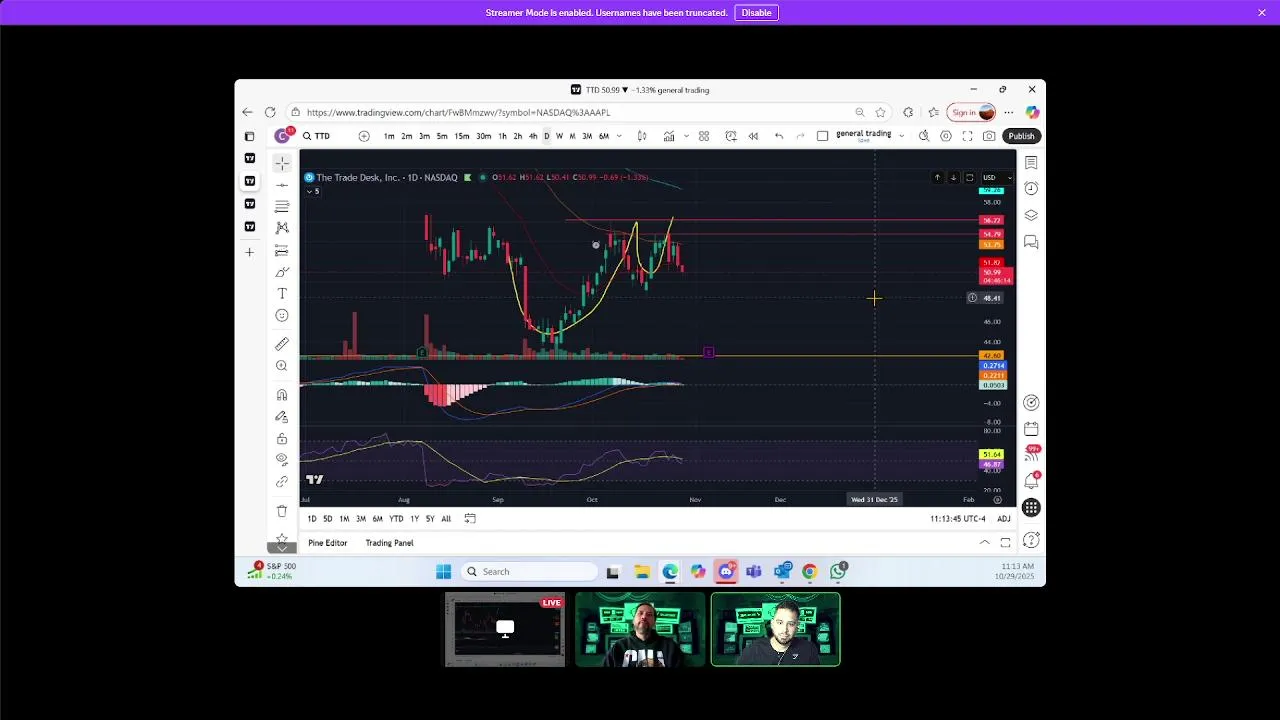This screenshot has height=720, width=1280.
Task: Toggle stay in drawing mode
Action: point(282,417)
